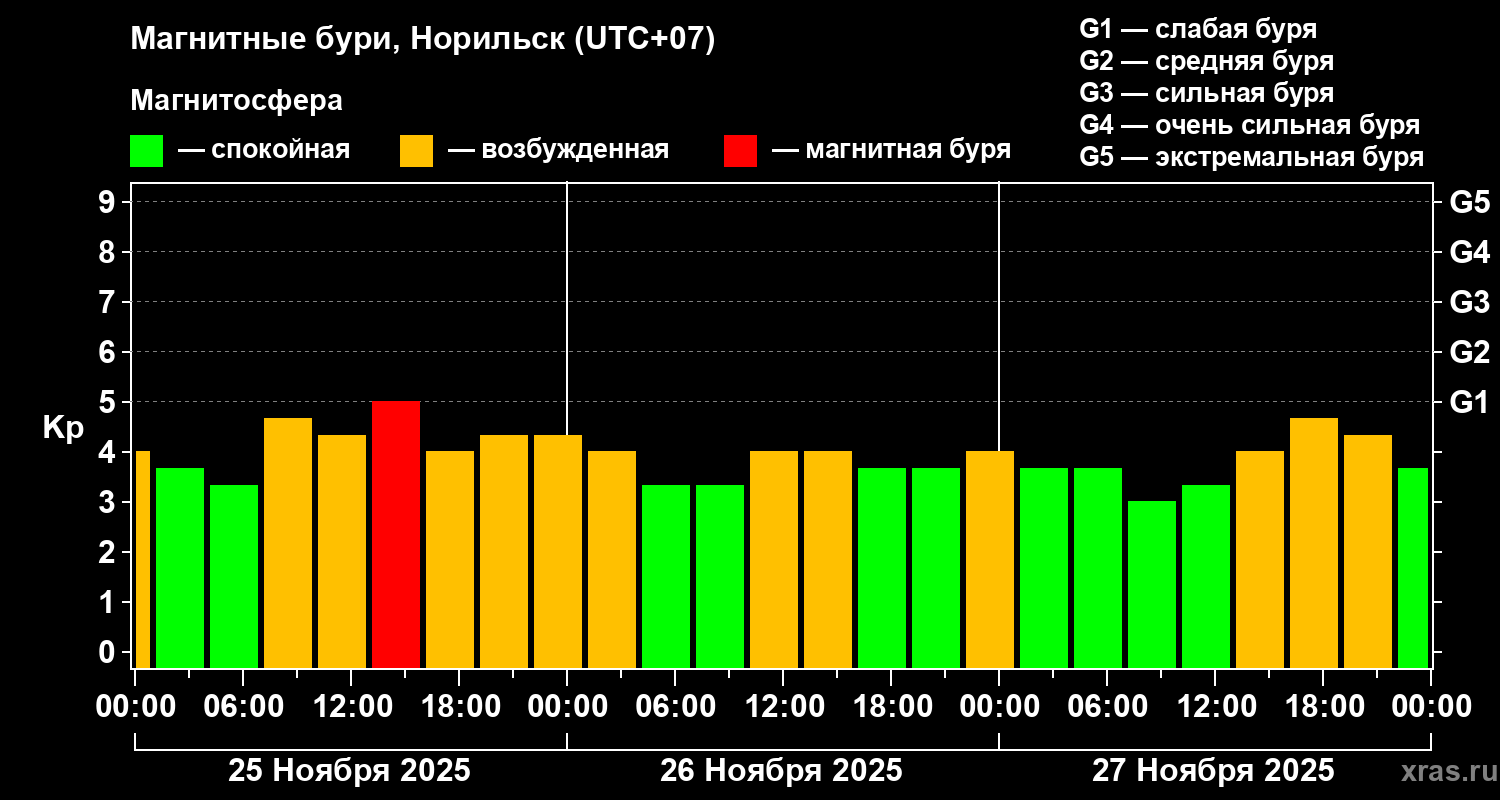The width and height of the screenshot is (1500, 800).
Task: Click the orange 'возбужденная' legend swatch
Action: tap(416, 151)
